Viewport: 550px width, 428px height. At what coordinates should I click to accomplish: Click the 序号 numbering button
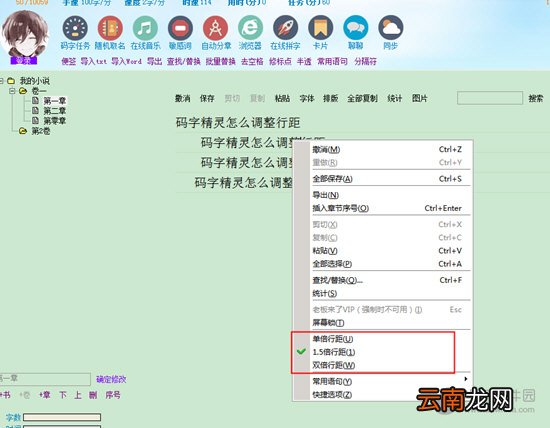tap(113, 395)
